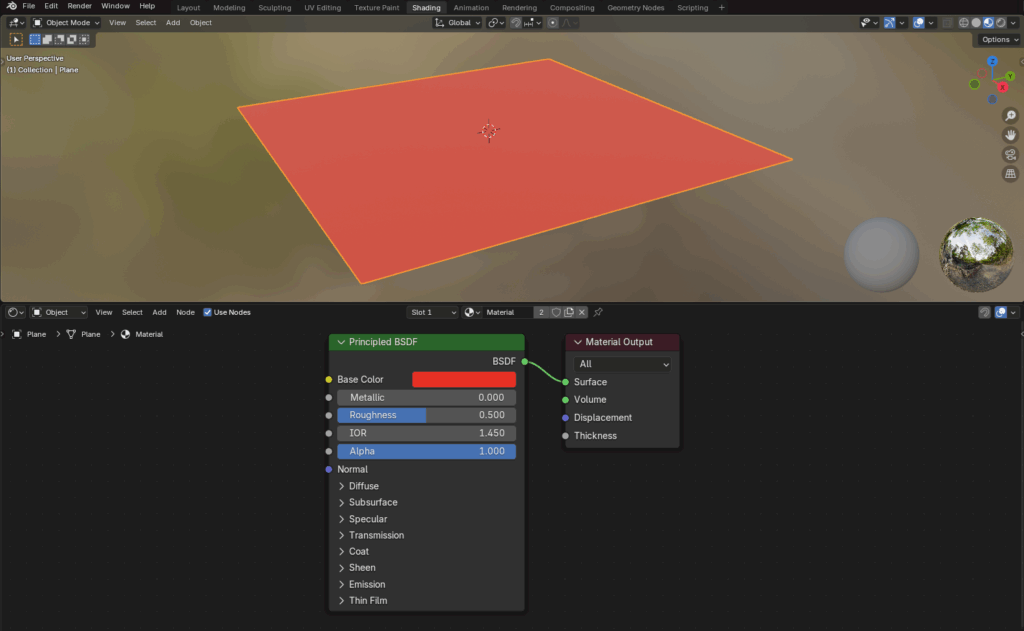Click the Zoom viewport magnifier icon
Image resolution: width=1024 pixels, height=631 pixels.
pos(1010,116)
